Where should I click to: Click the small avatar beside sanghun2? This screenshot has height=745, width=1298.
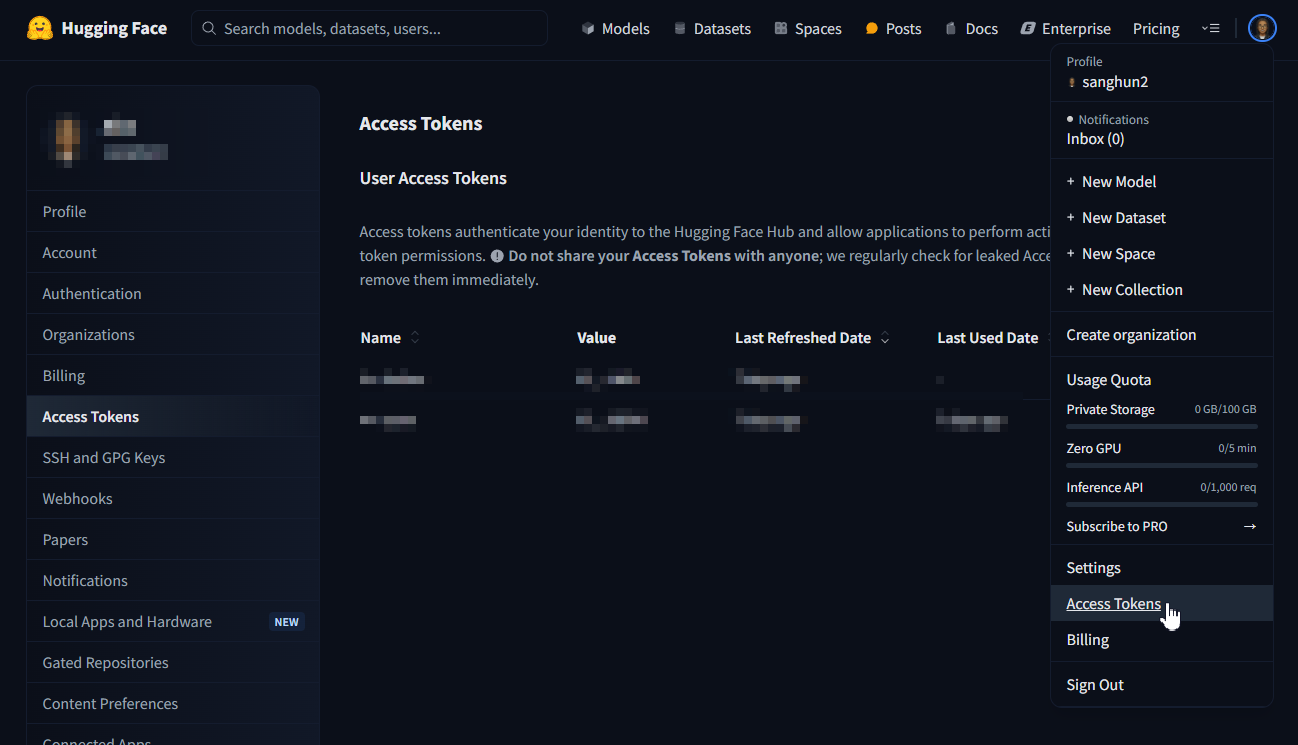[x=1072, y=83]
